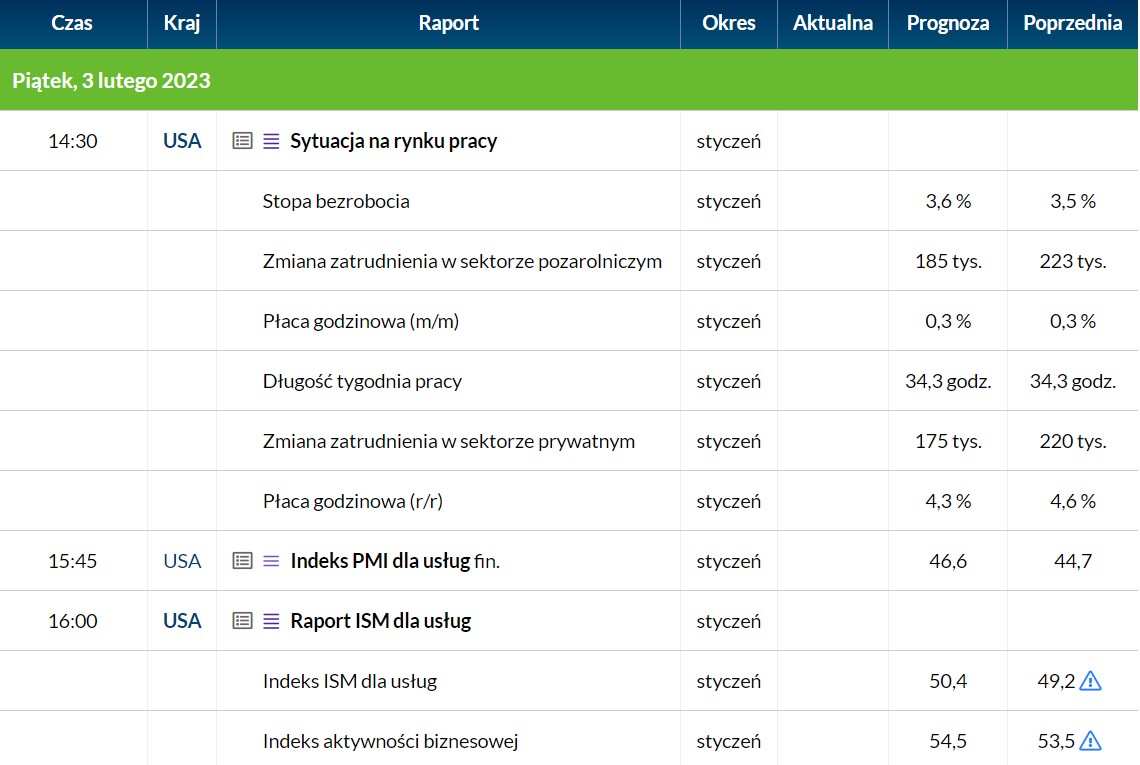Click importance lines icon beside Indeks PMI dla usług
Screen dimensions: 1140x765
(x=271, y=561)
